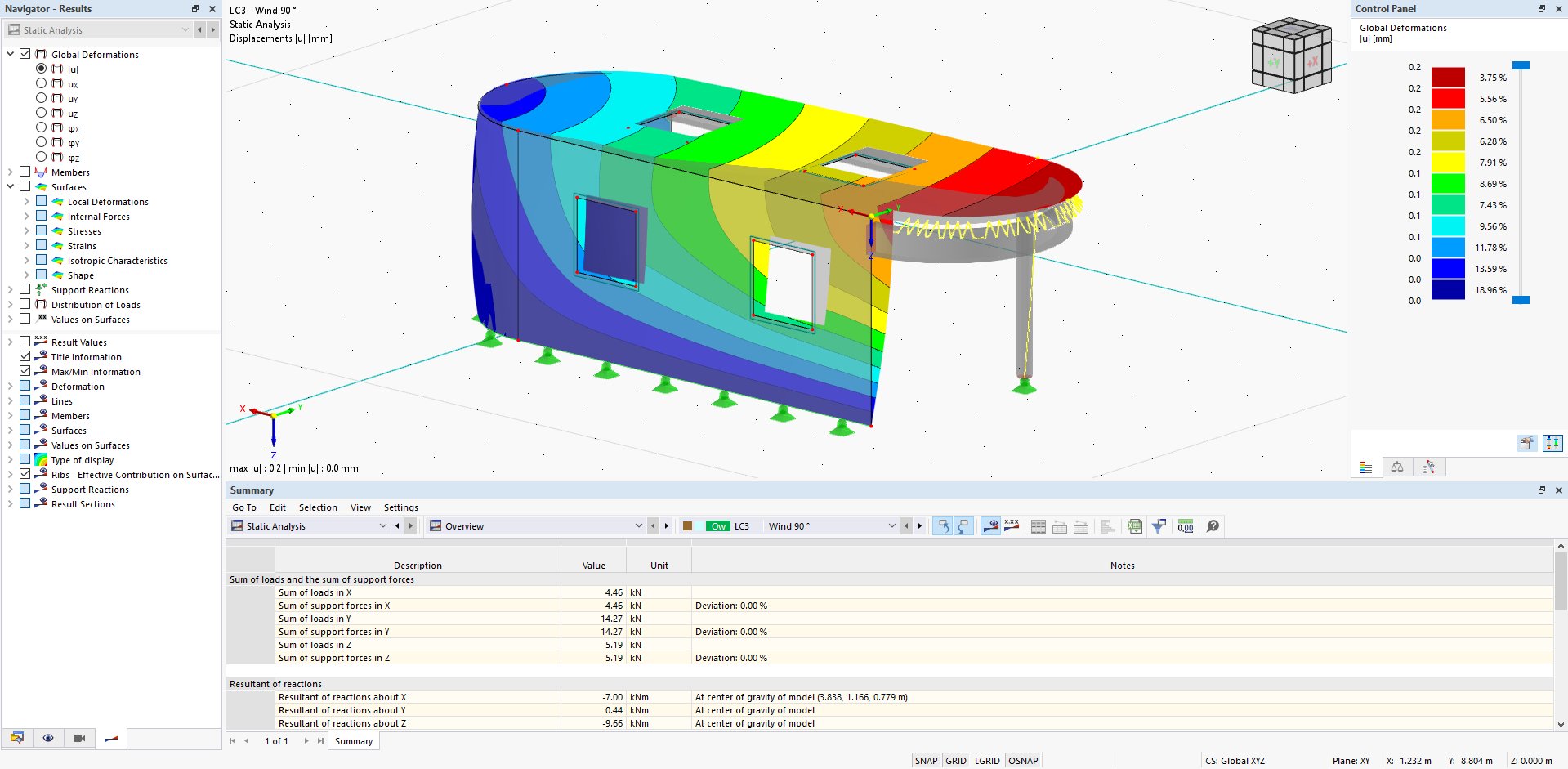Go to last page in Summary tab navigation
The image size is (1568, 769).
[x=320, y=741]
